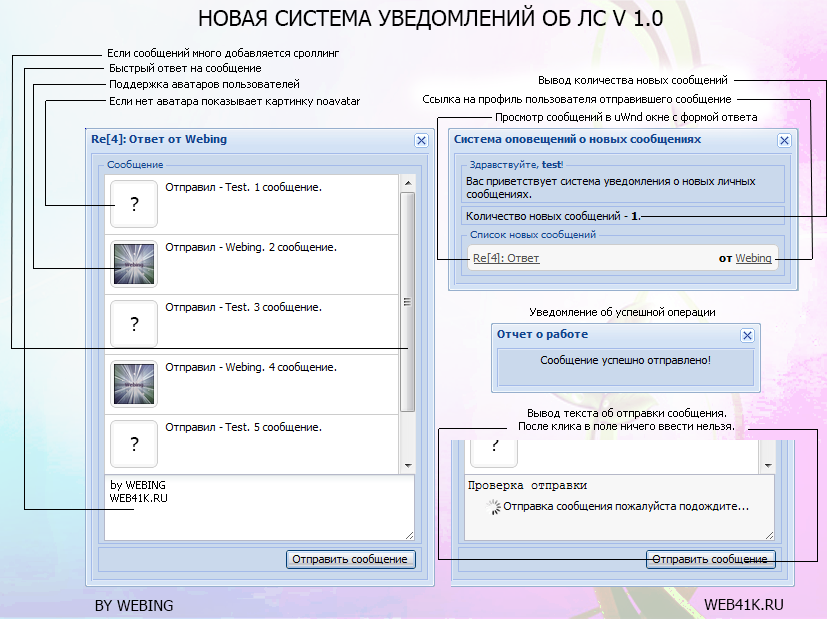Viewport: 827px width, 619px height.
Task: Click the text 'Отправил - Test. 3 сообщение.'
Action: (244, 307)
